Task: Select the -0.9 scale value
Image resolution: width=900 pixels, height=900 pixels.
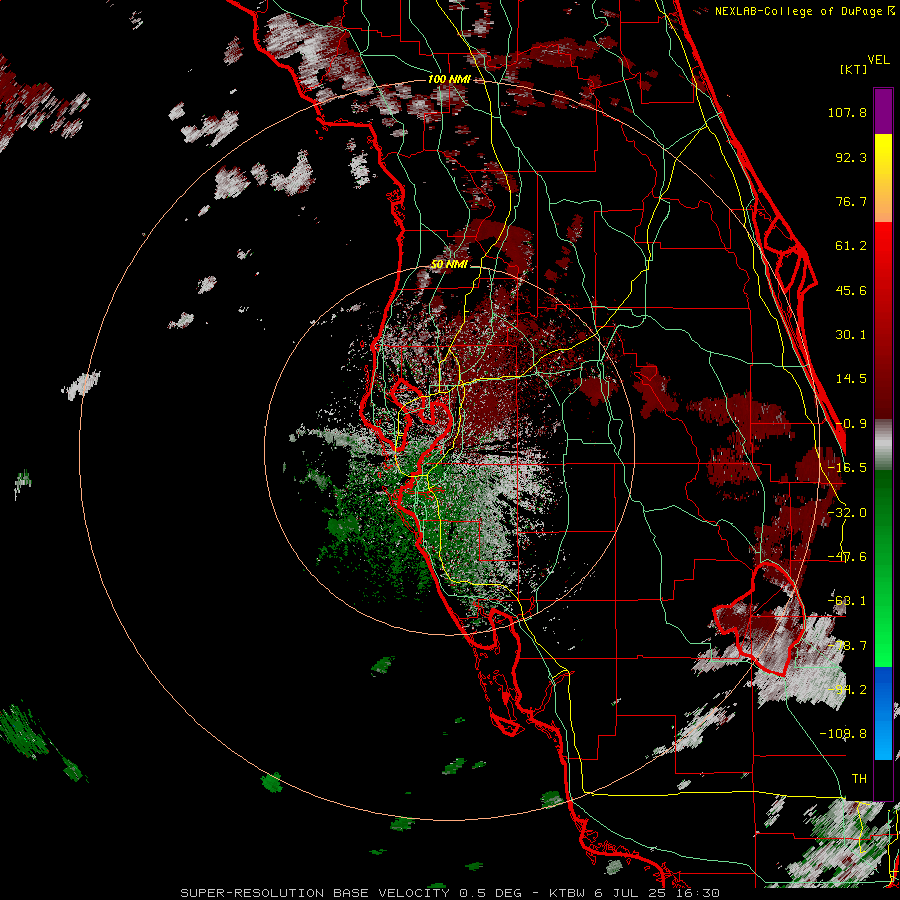Action: coord(851,424)
